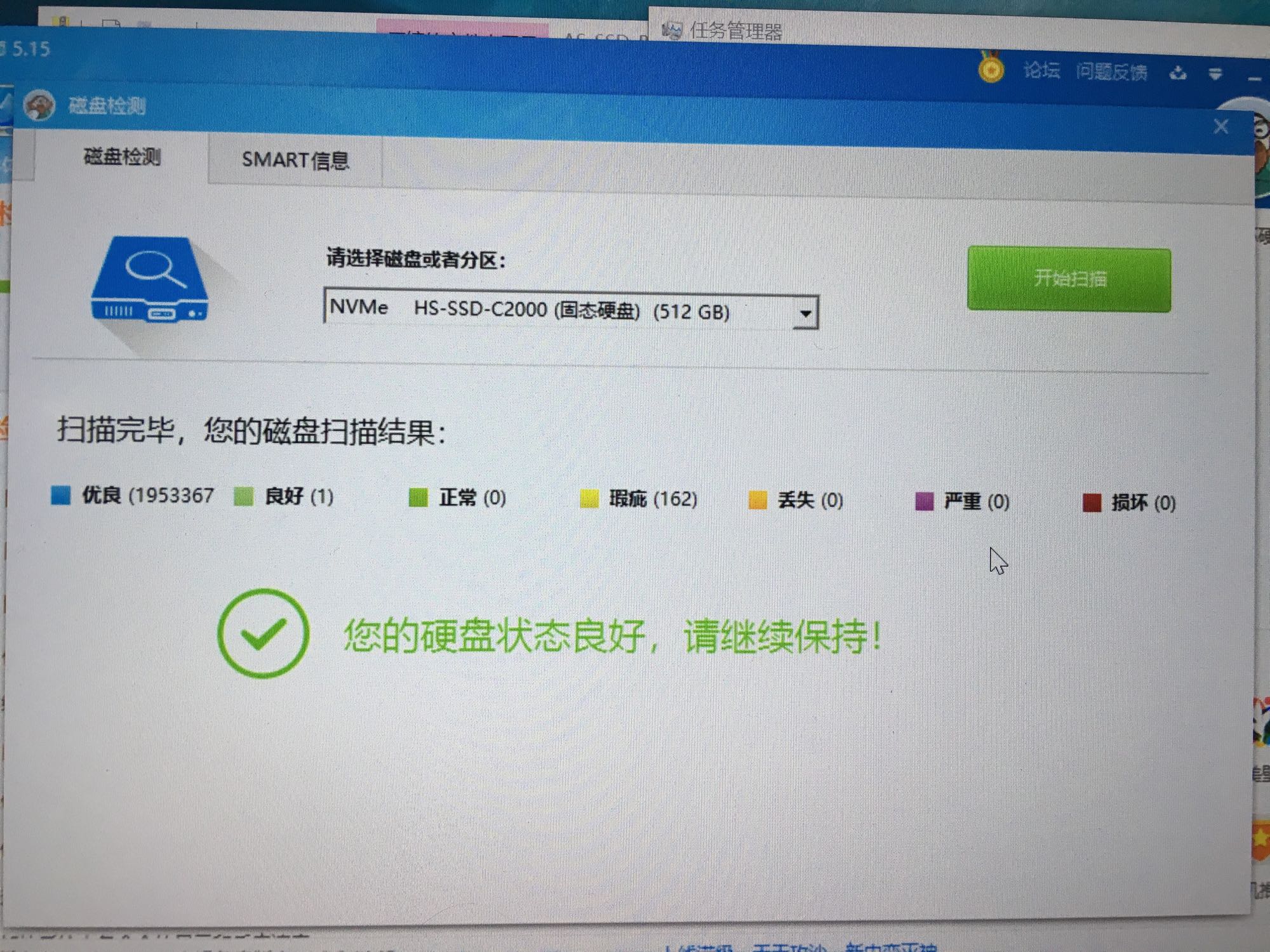Open the 问题反馈 link

coord(1111,72)
